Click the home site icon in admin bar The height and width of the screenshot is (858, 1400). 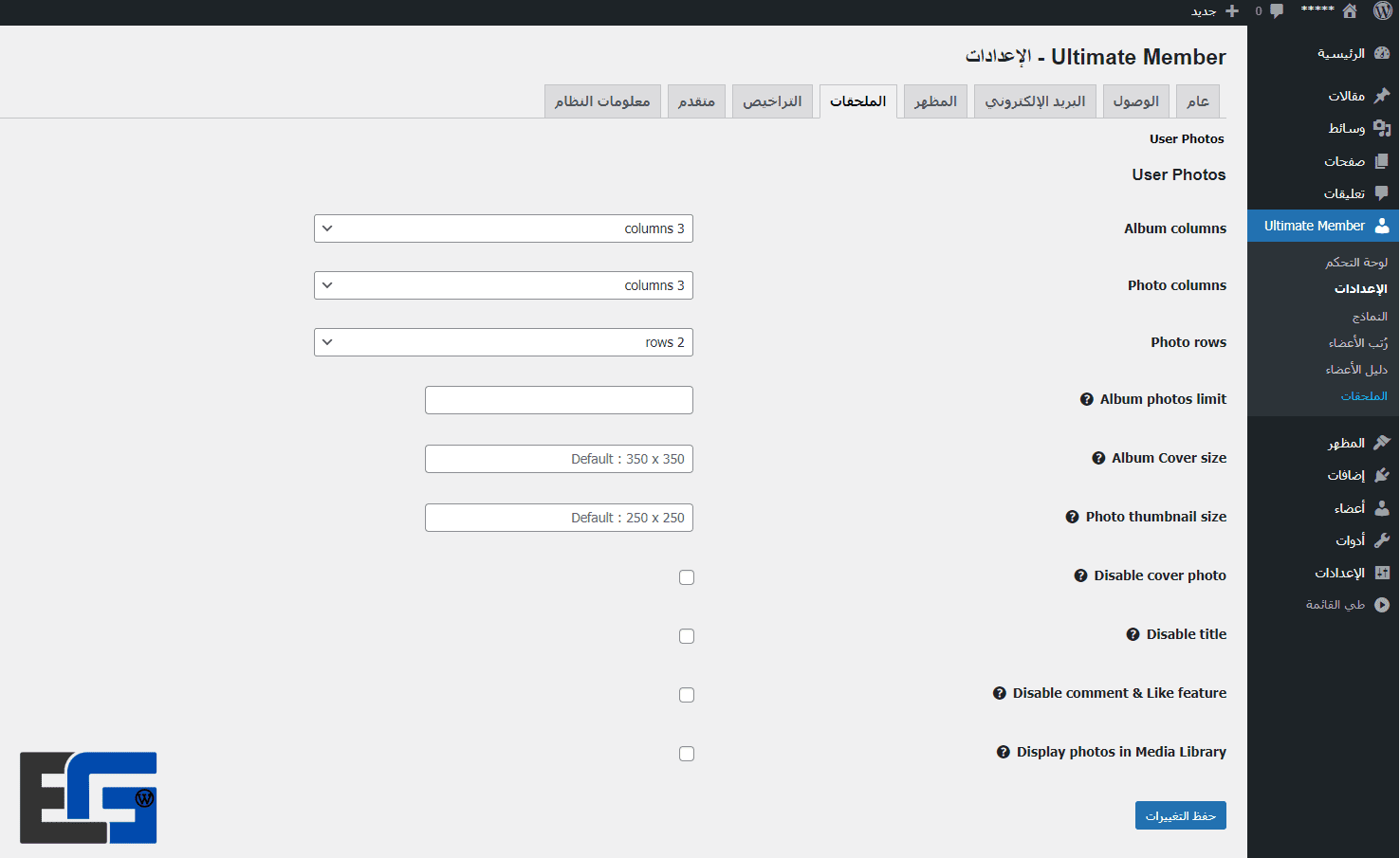point(1350,11)
